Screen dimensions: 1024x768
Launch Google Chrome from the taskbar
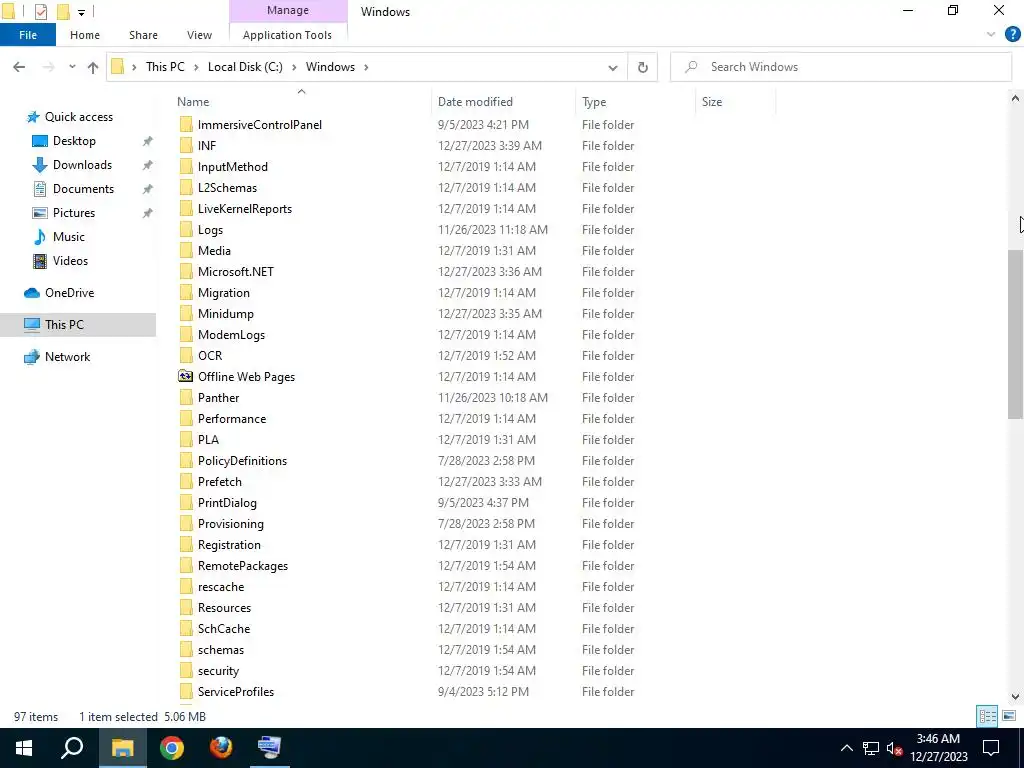tap(172, 748)
